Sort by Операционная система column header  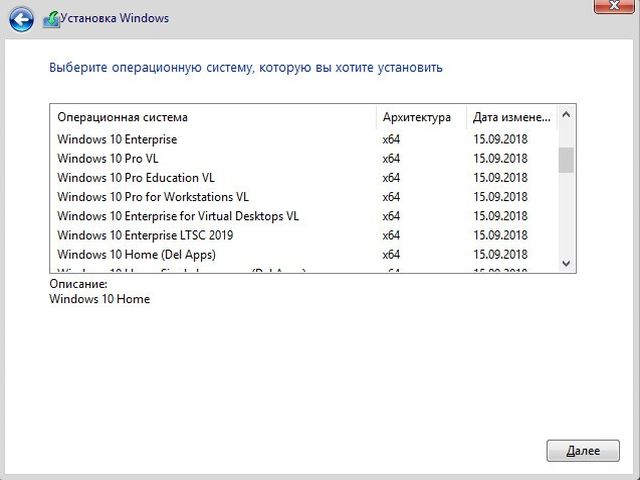tap(213, 117)
